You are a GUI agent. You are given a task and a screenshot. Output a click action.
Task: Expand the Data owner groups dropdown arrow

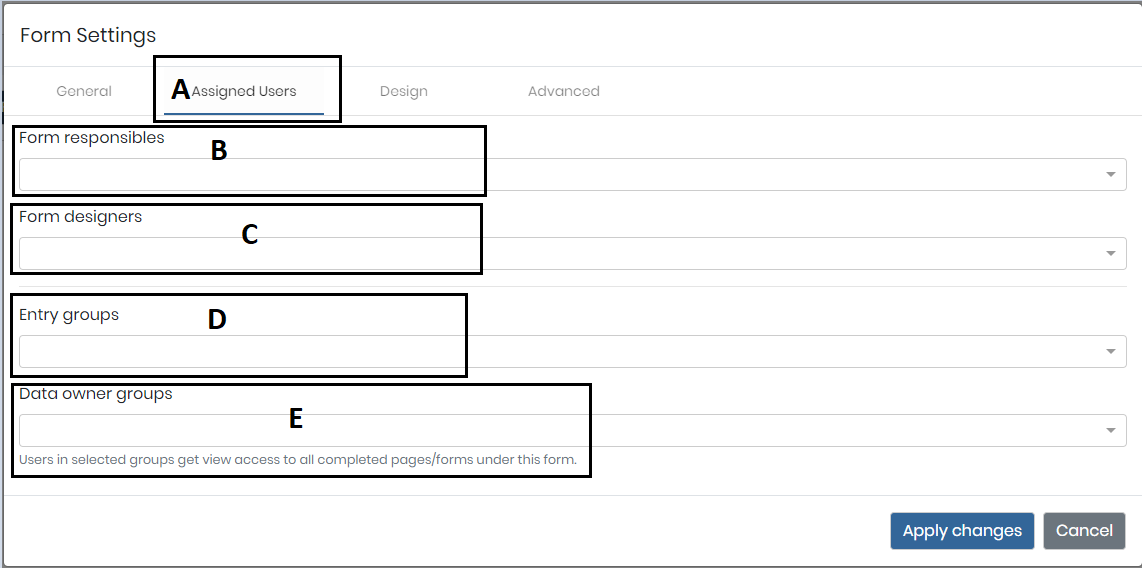coord(1111,430)
